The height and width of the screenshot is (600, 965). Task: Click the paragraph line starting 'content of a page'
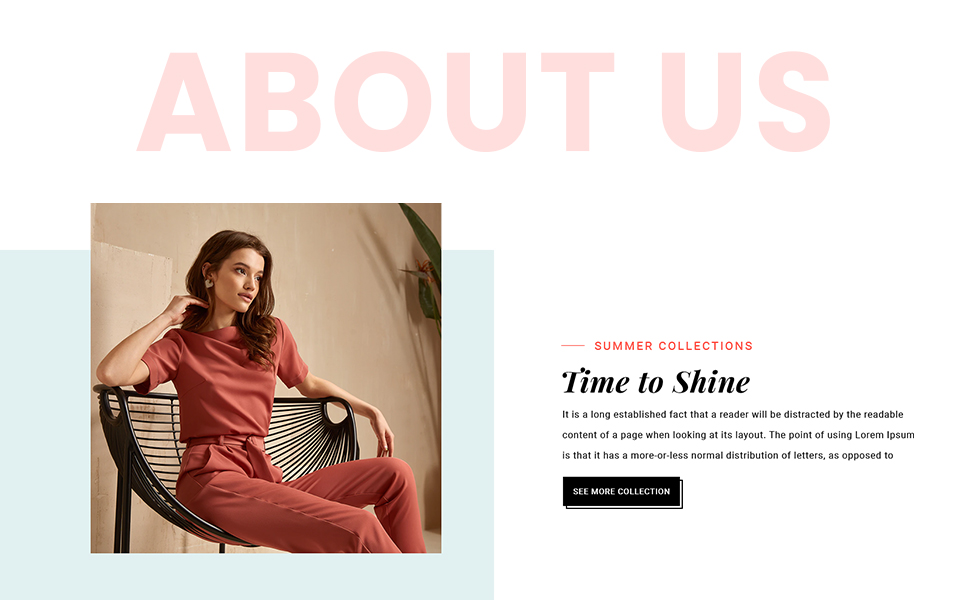(738, 435)
